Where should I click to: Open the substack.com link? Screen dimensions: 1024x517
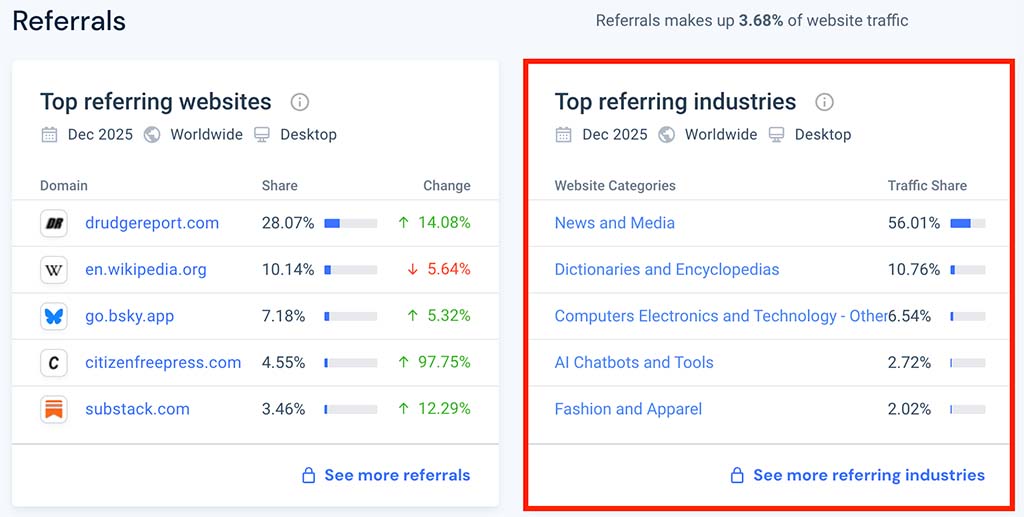pos(137,409)
